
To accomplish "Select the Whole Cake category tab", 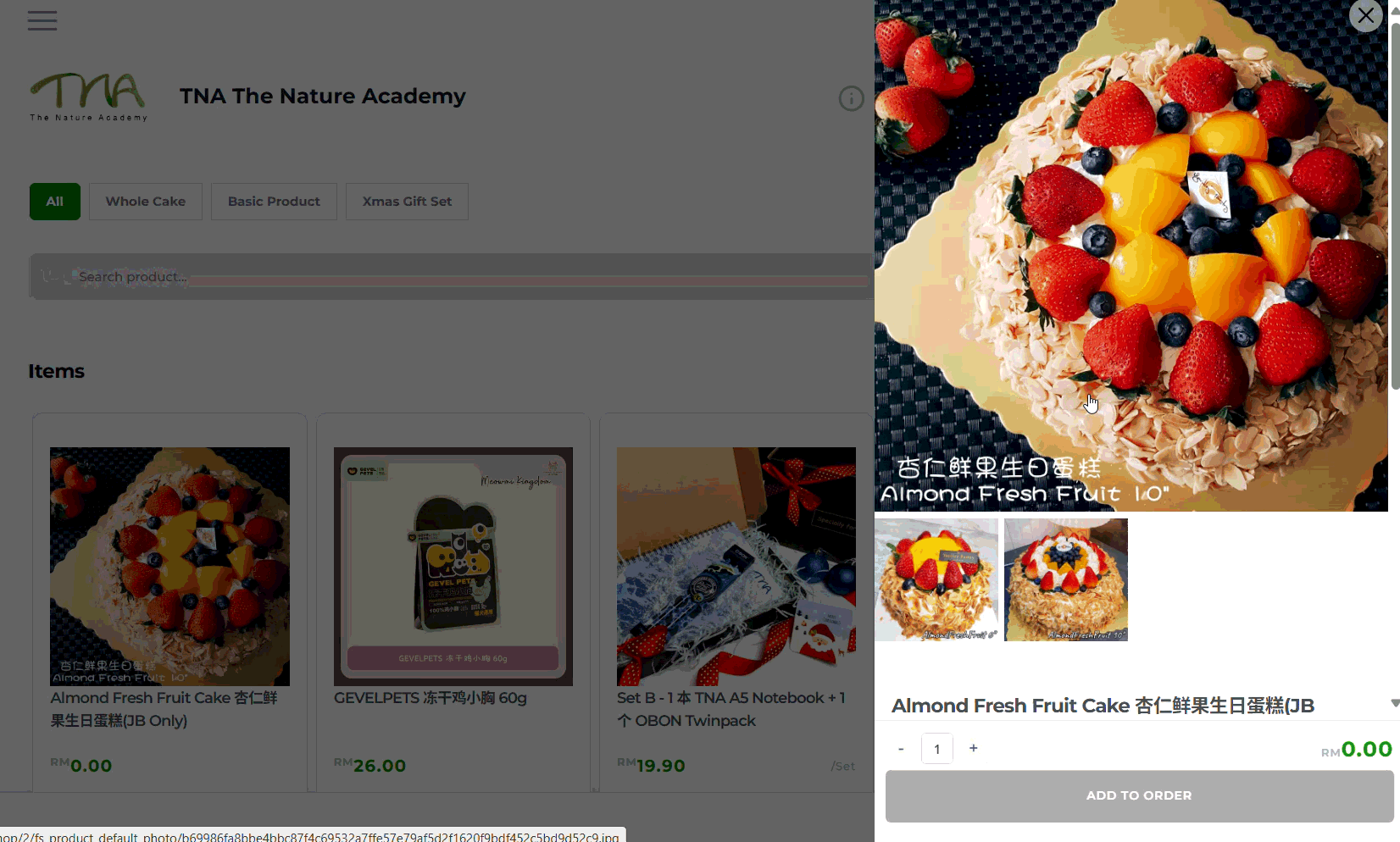I will coord(146,202).
